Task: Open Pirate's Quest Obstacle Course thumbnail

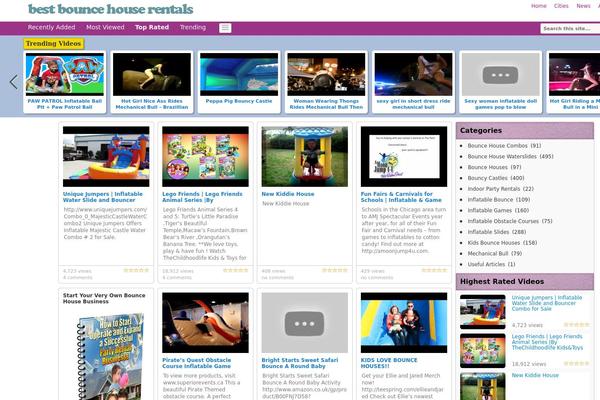Action: pyautogui.click(x=205, y=323)
